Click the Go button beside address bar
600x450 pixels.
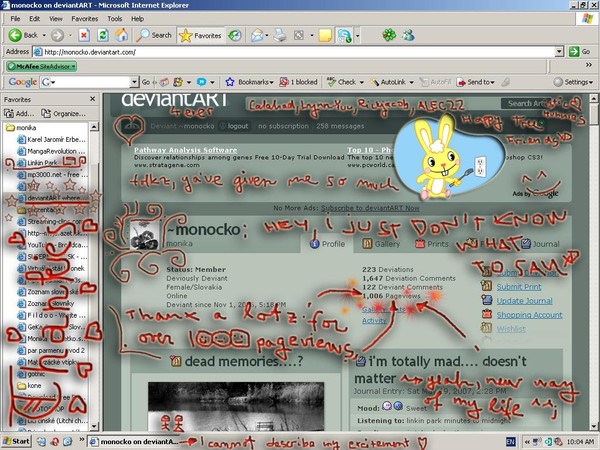click(579, 52)
